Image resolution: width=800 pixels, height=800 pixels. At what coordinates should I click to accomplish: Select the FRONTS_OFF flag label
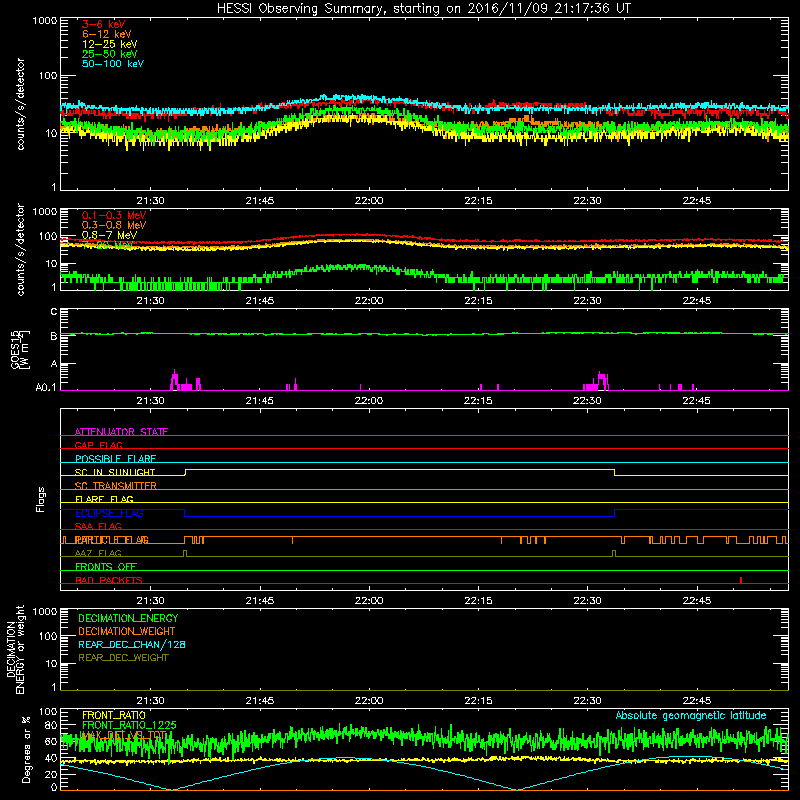click(106, 567)
